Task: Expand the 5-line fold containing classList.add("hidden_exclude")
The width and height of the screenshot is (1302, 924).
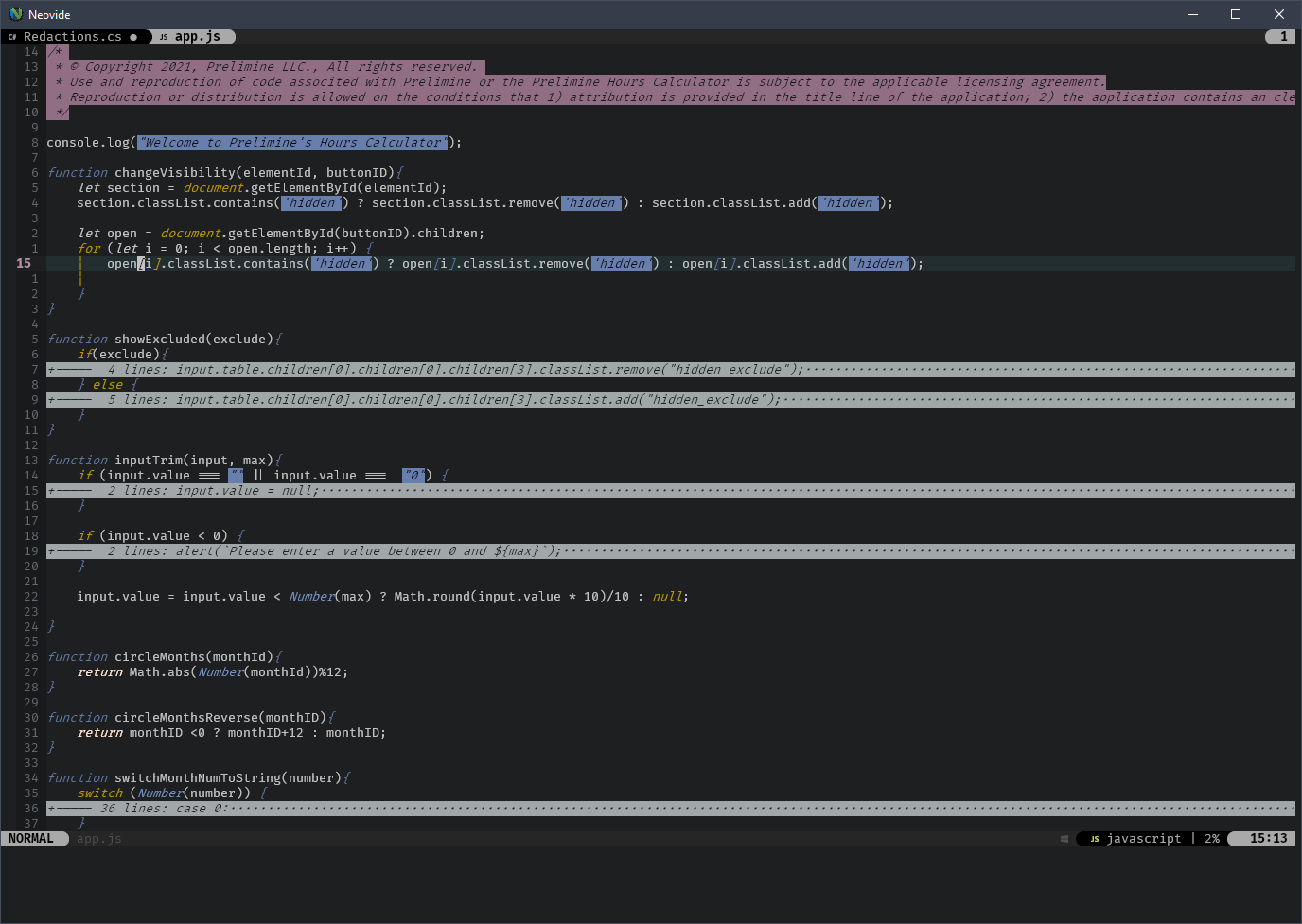Action: tap(671, 400)
